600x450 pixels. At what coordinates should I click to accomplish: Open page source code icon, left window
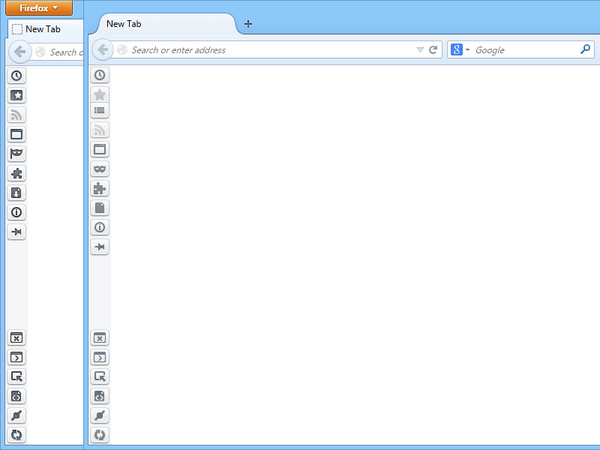[16, 396]
